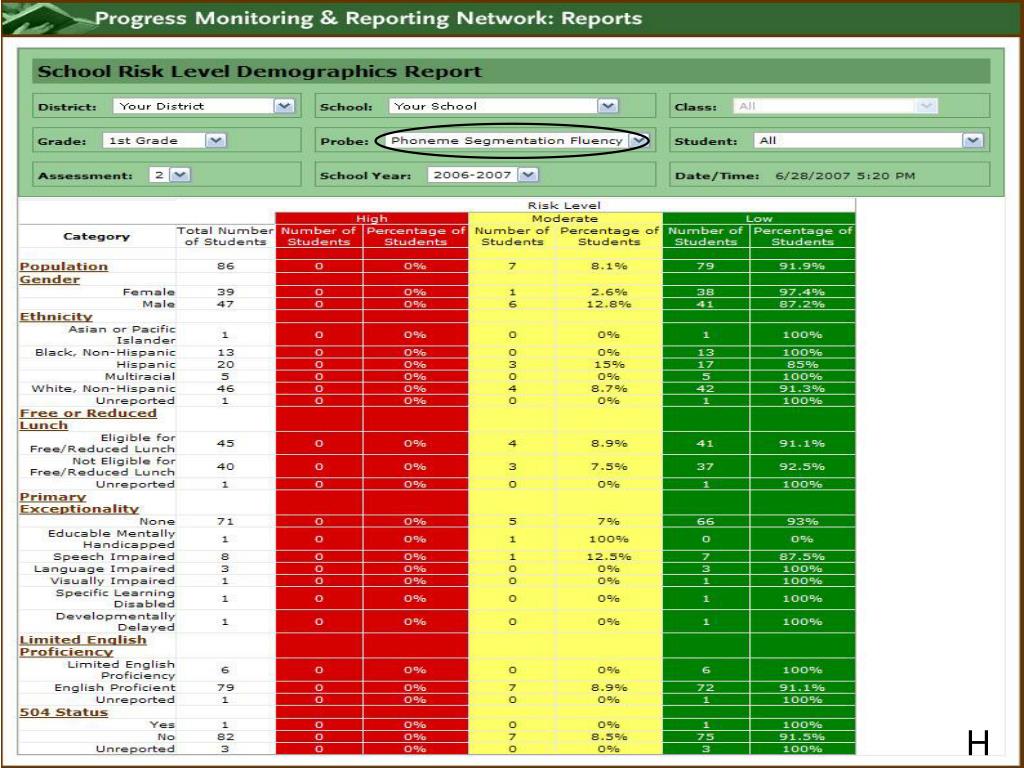The height and width of the screenshot is (768, 1024).
Task: Open the School dropdown
Action: [x=503, y=106]
